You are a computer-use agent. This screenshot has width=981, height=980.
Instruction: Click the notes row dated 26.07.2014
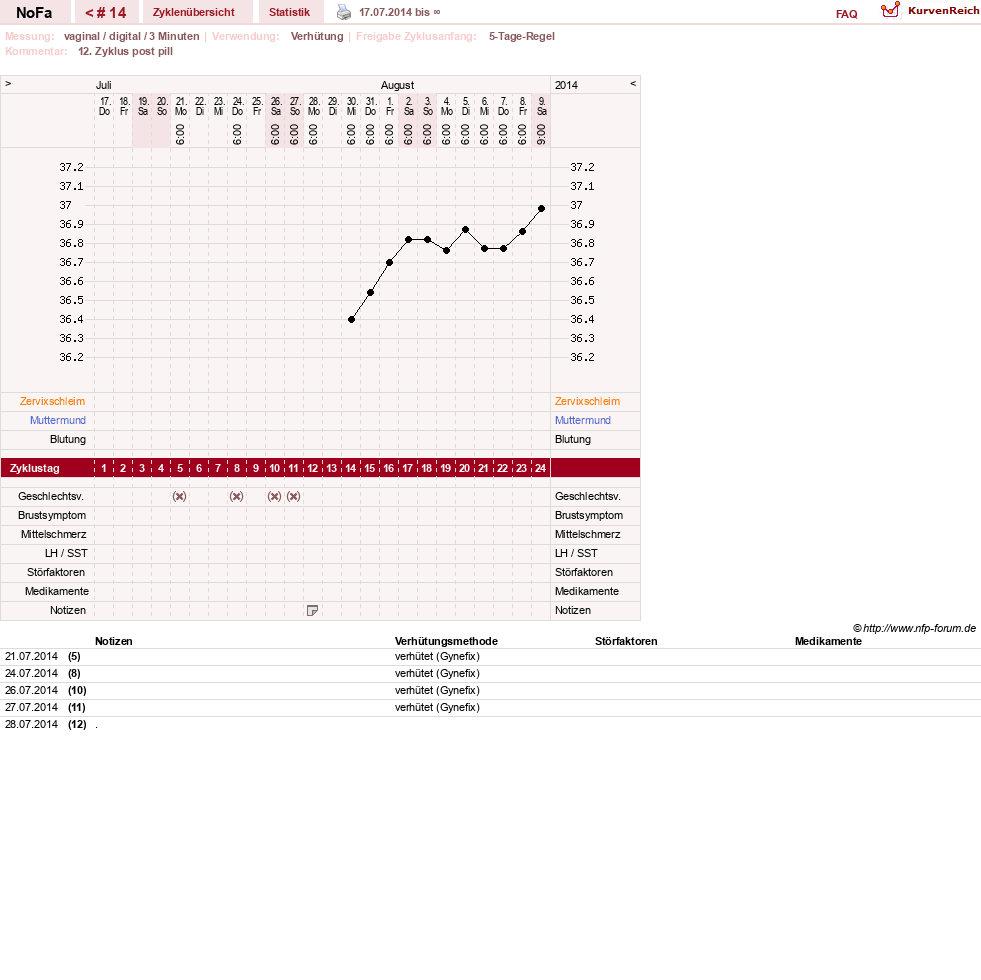[490, 690]
